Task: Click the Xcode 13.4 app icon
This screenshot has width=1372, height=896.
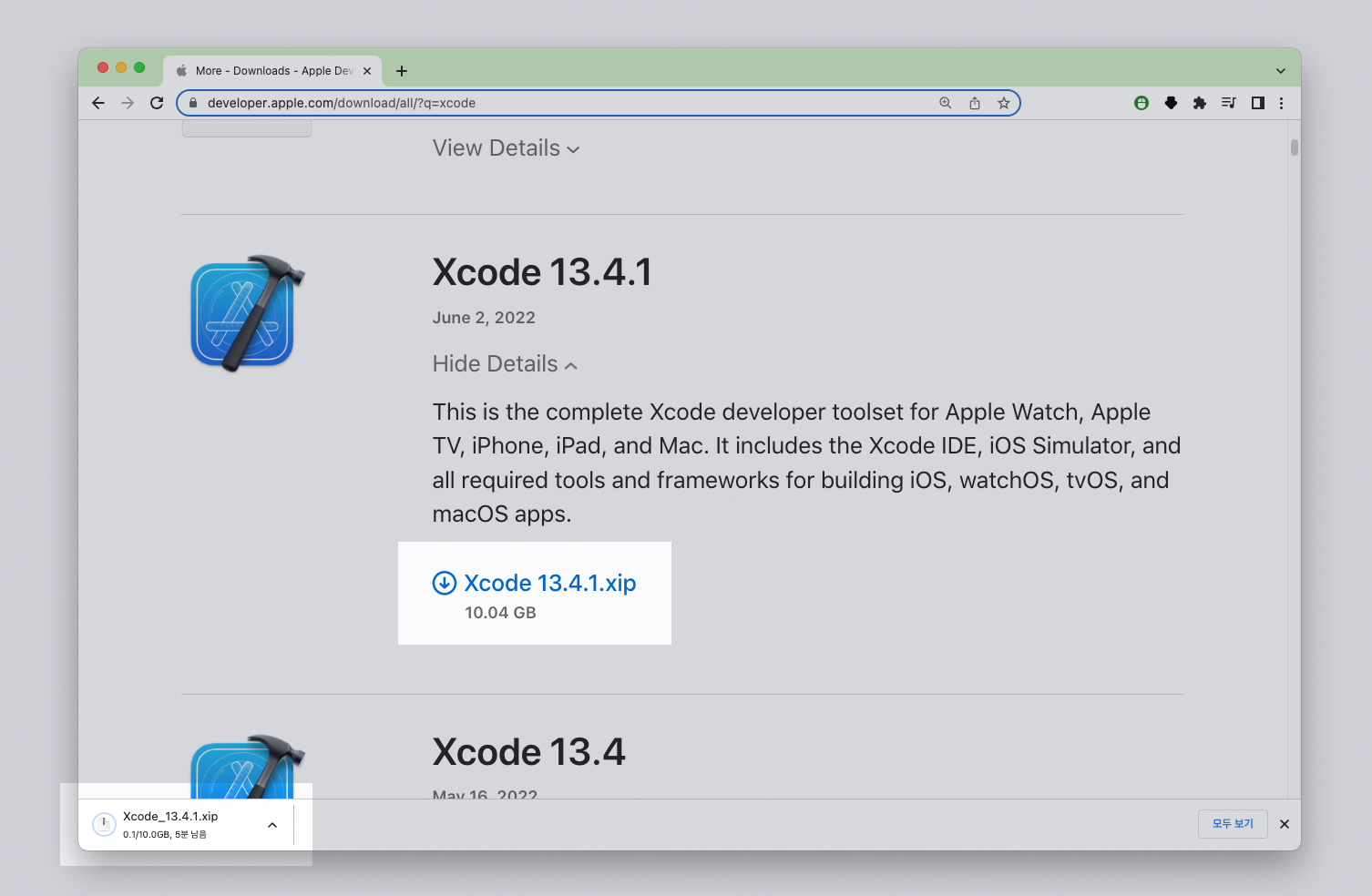Action: (x=247, y=766)
